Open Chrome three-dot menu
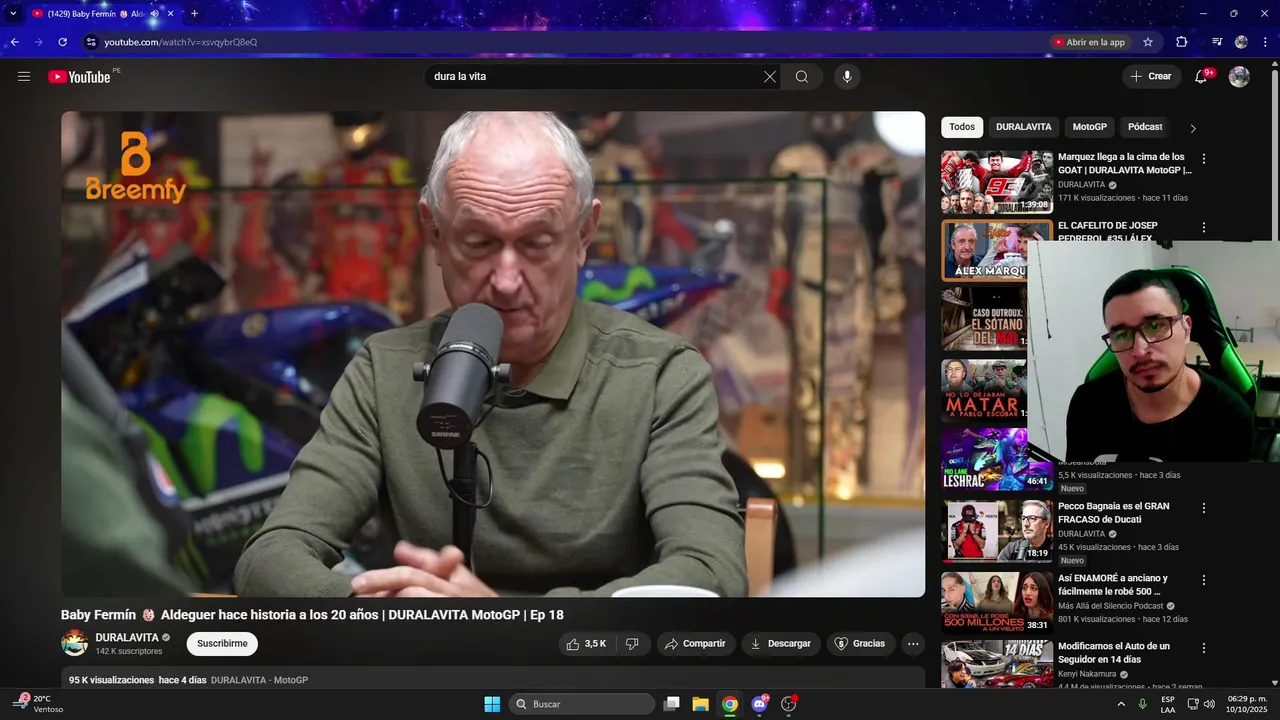This screenshot has height=720, width=1280. pyautogui.click(x=1264, y=42)
